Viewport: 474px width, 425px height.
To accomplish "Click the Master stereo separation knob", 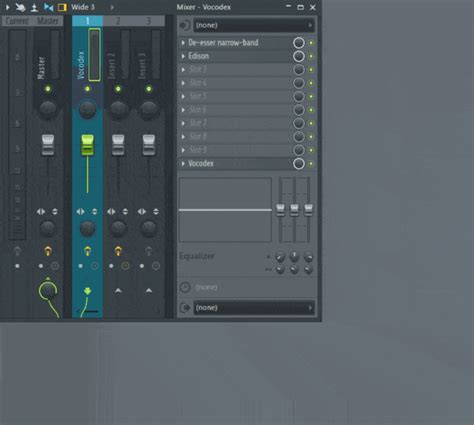I will point(48,228).
